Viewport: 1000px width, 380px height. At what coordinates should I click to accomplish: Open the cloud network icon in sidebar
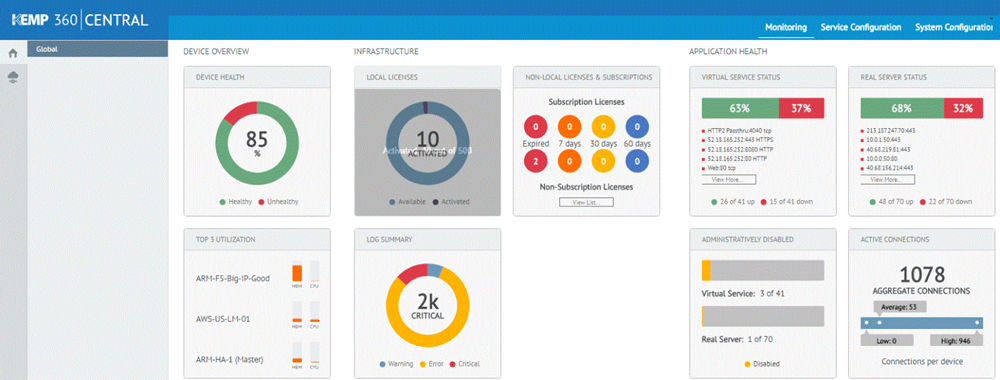pos(12,77)
